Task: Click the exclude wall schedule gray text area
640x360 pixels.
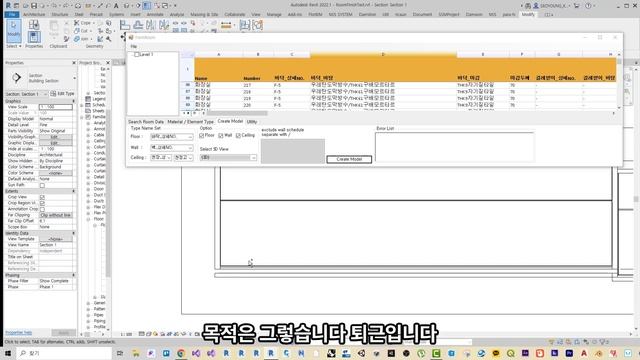Action: 293,151
